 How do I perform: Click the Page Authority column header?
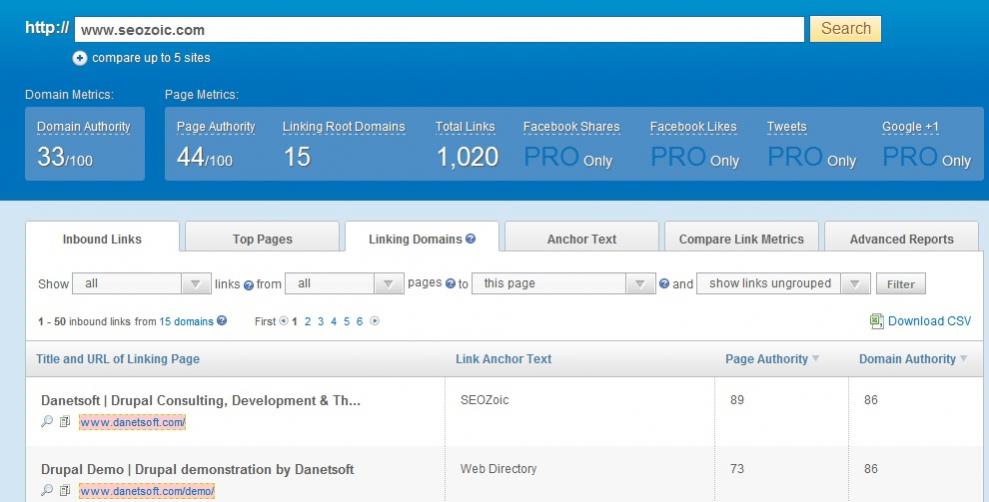(x=766, y=359)
